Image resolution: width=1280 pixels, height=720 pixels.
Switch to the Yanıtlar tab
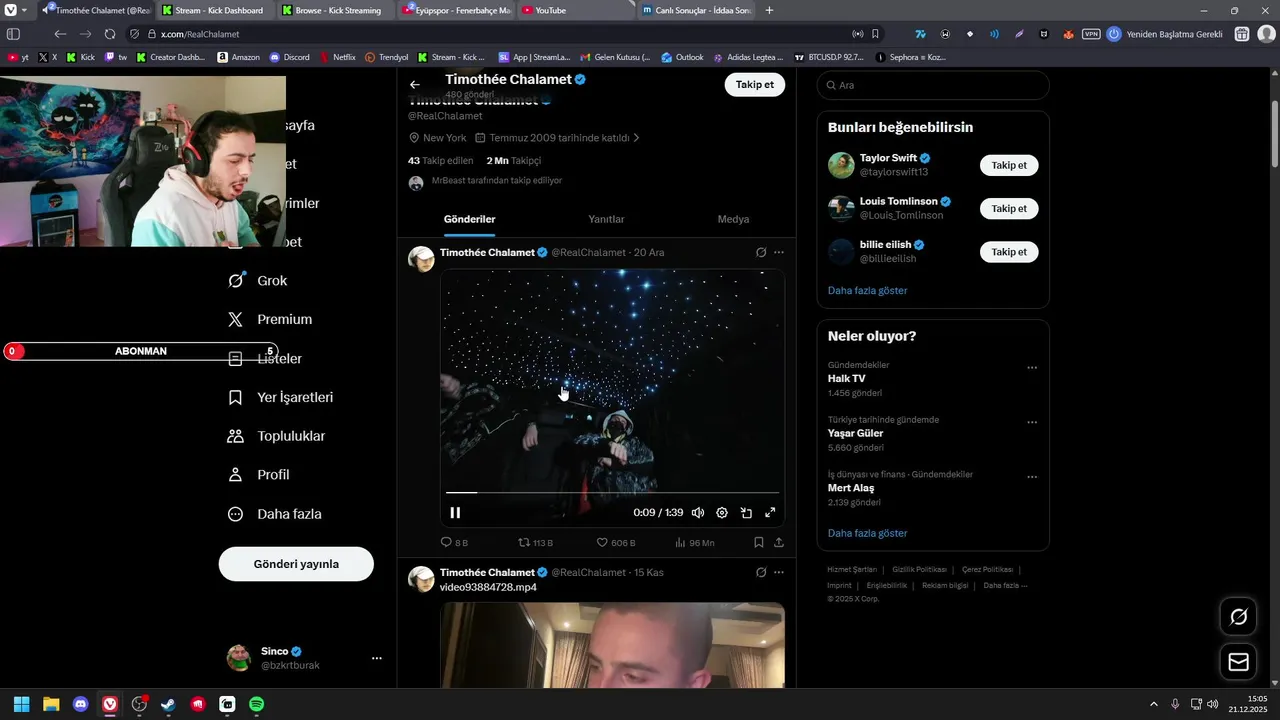[606, 219]
